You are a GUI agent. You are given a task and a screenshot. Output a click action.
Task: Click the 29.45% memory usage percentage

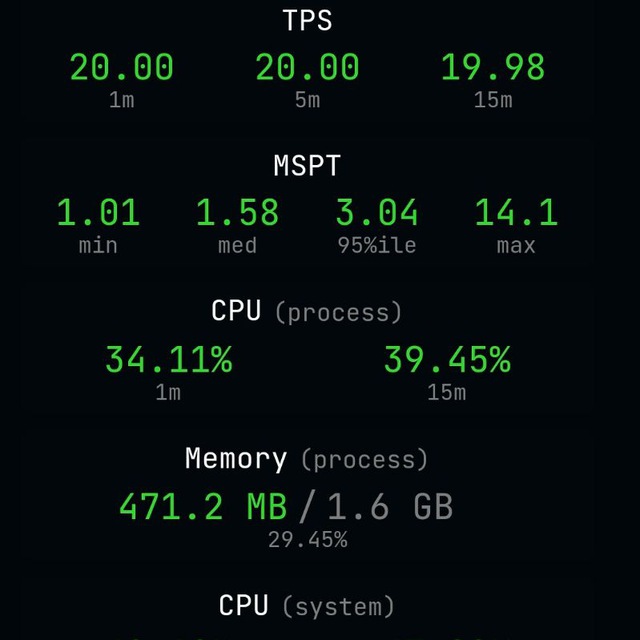307,540
